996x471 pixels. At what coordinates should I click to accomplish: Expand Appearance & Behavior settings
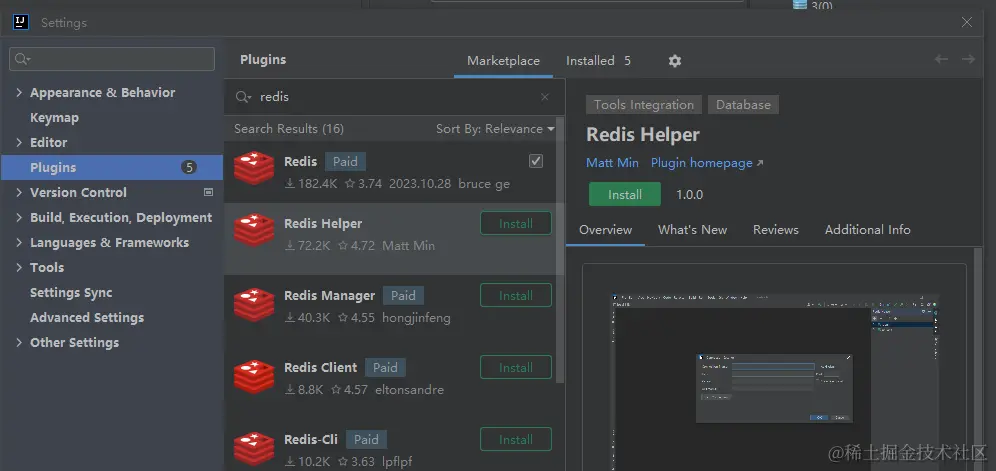(x=19, y=93)
